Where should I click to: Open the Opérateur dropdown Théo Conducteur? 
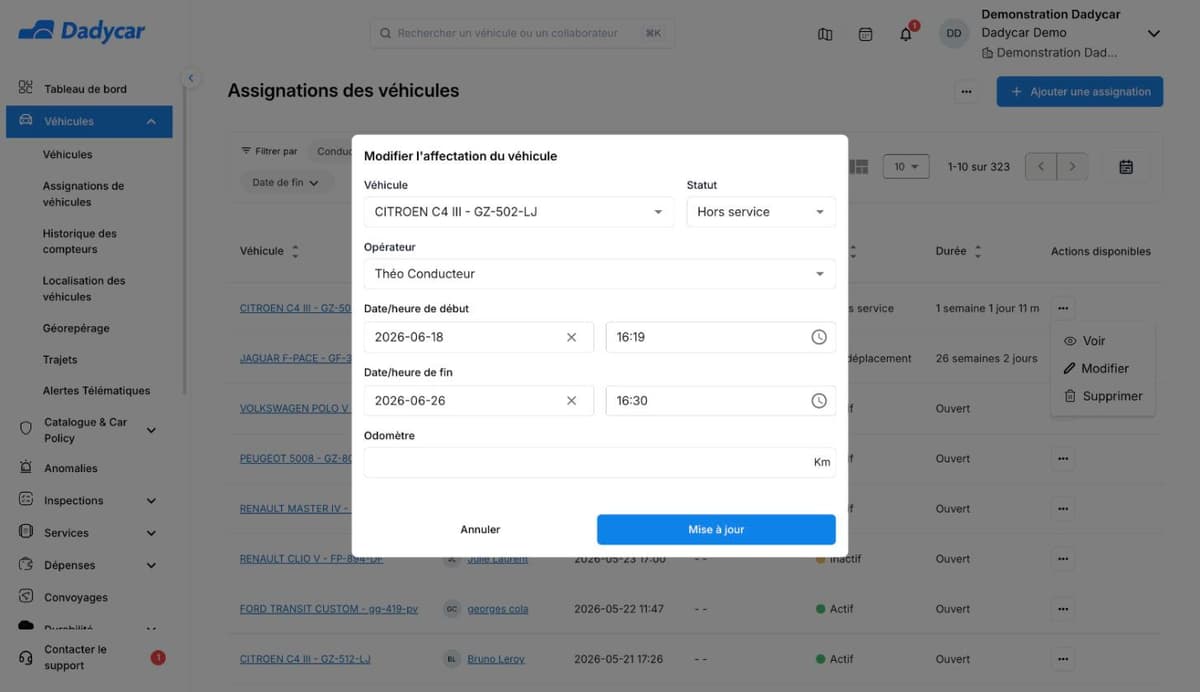[x=600, y=274]
